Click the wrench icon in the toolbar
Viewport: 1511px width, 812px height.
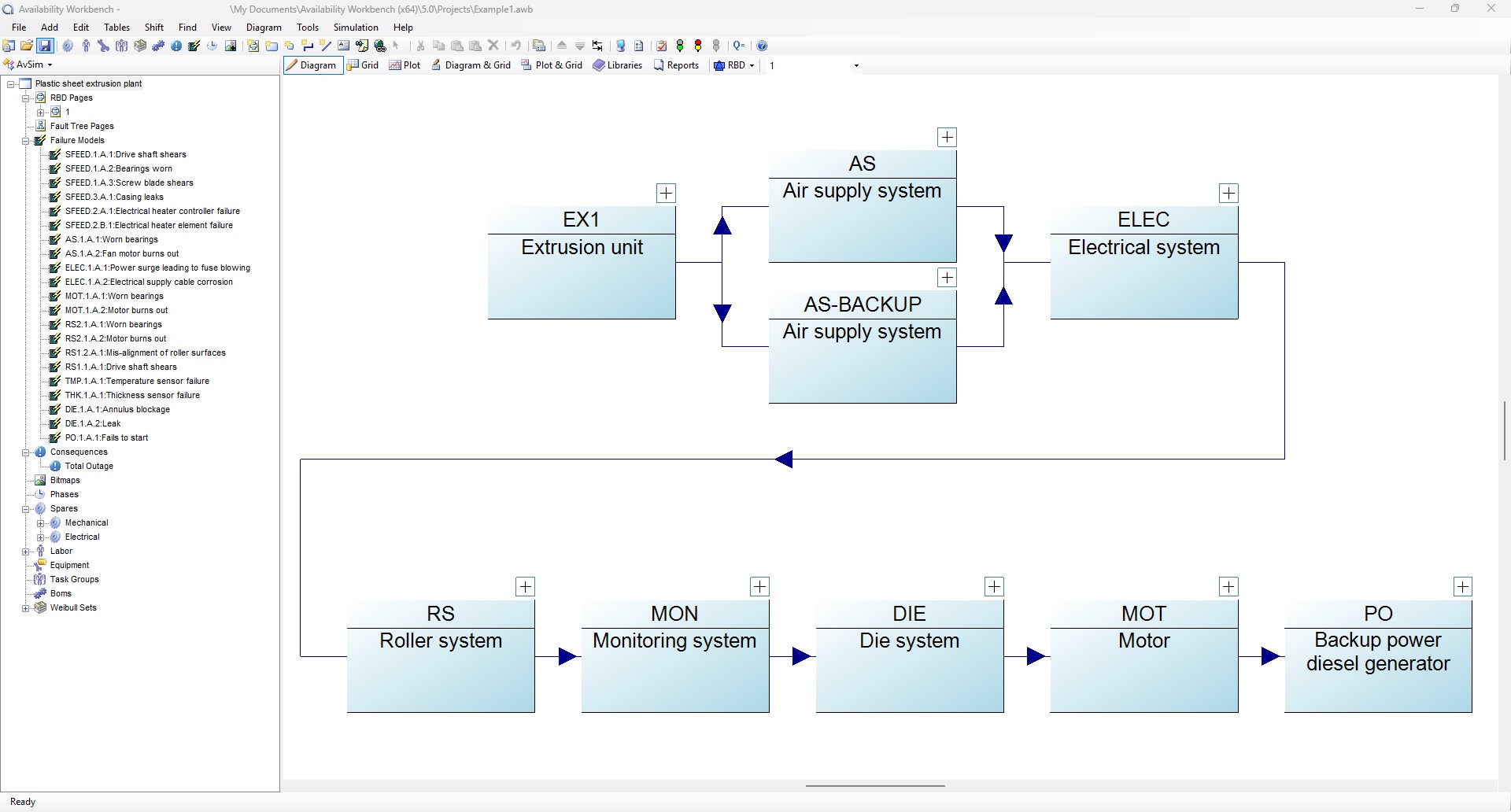coord(103,46)
